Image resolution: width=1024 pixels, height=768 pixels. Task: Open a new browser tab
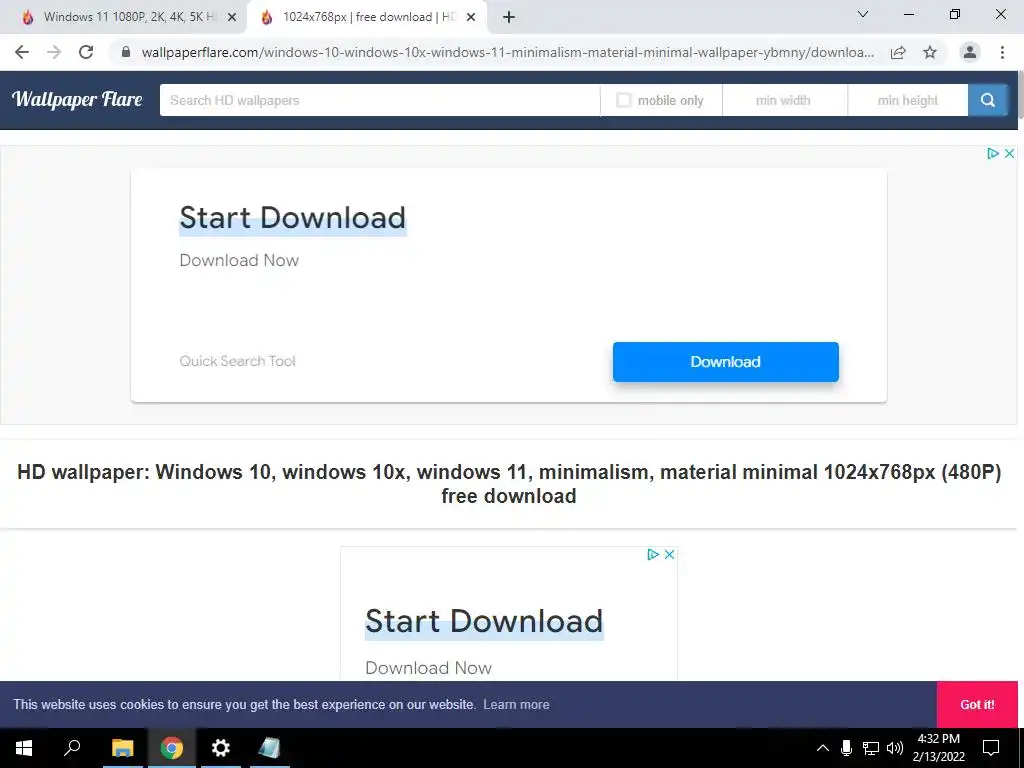point(509,17)
